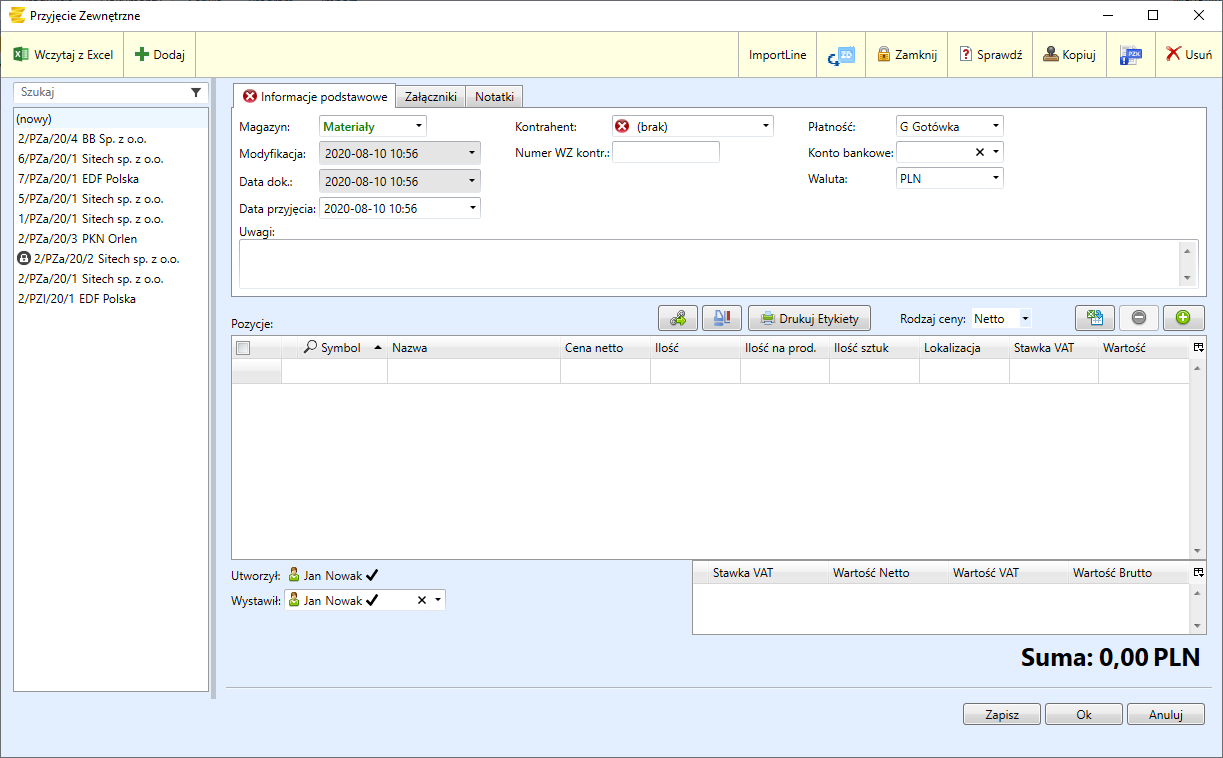Expand the Rodzaj ceny Netto dropdown
Screen dimensions: 1223x758
[1025, 319]
